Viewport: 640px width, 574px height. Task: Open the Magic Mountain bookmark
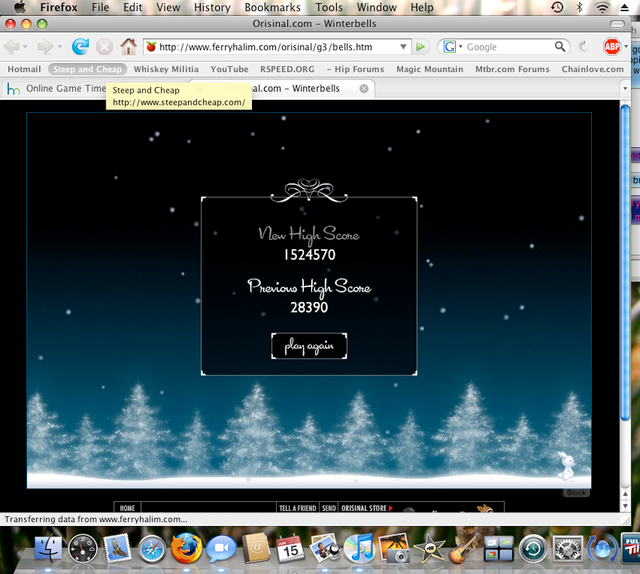430,69
